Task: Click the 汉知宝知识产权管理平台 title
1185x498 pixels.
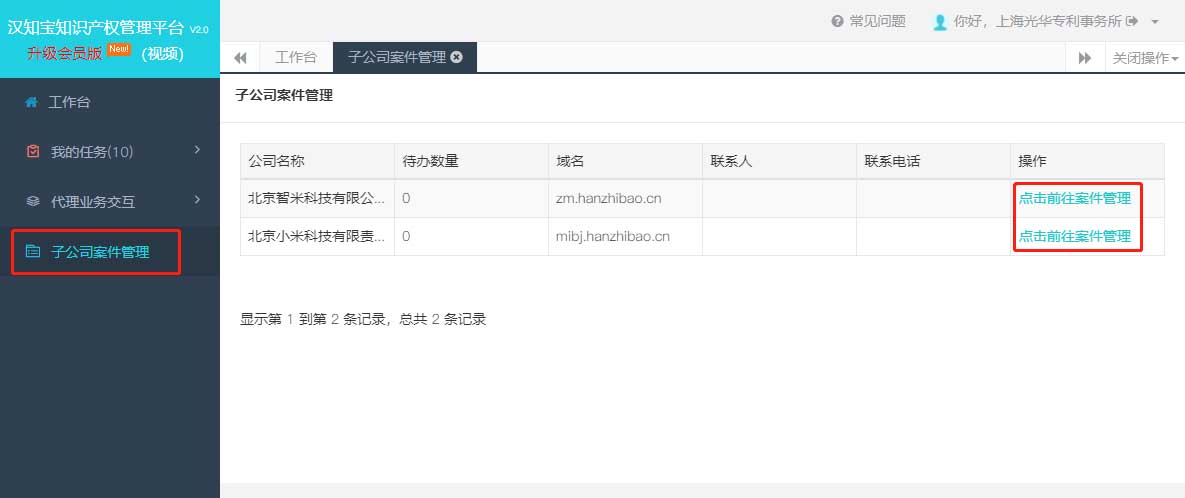Action: (95, 28)
